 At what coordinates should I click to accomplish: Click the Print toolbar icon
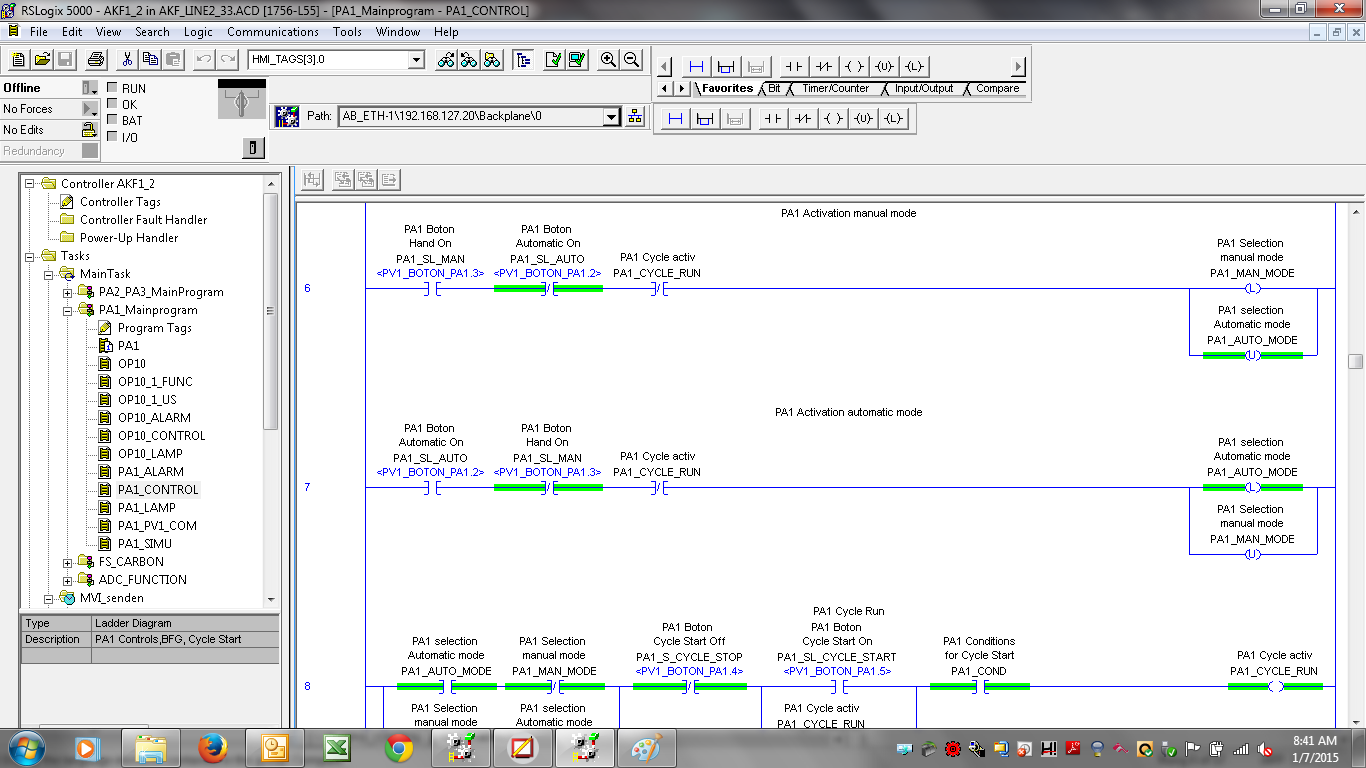pyautogui.click(x=96, y=60)
